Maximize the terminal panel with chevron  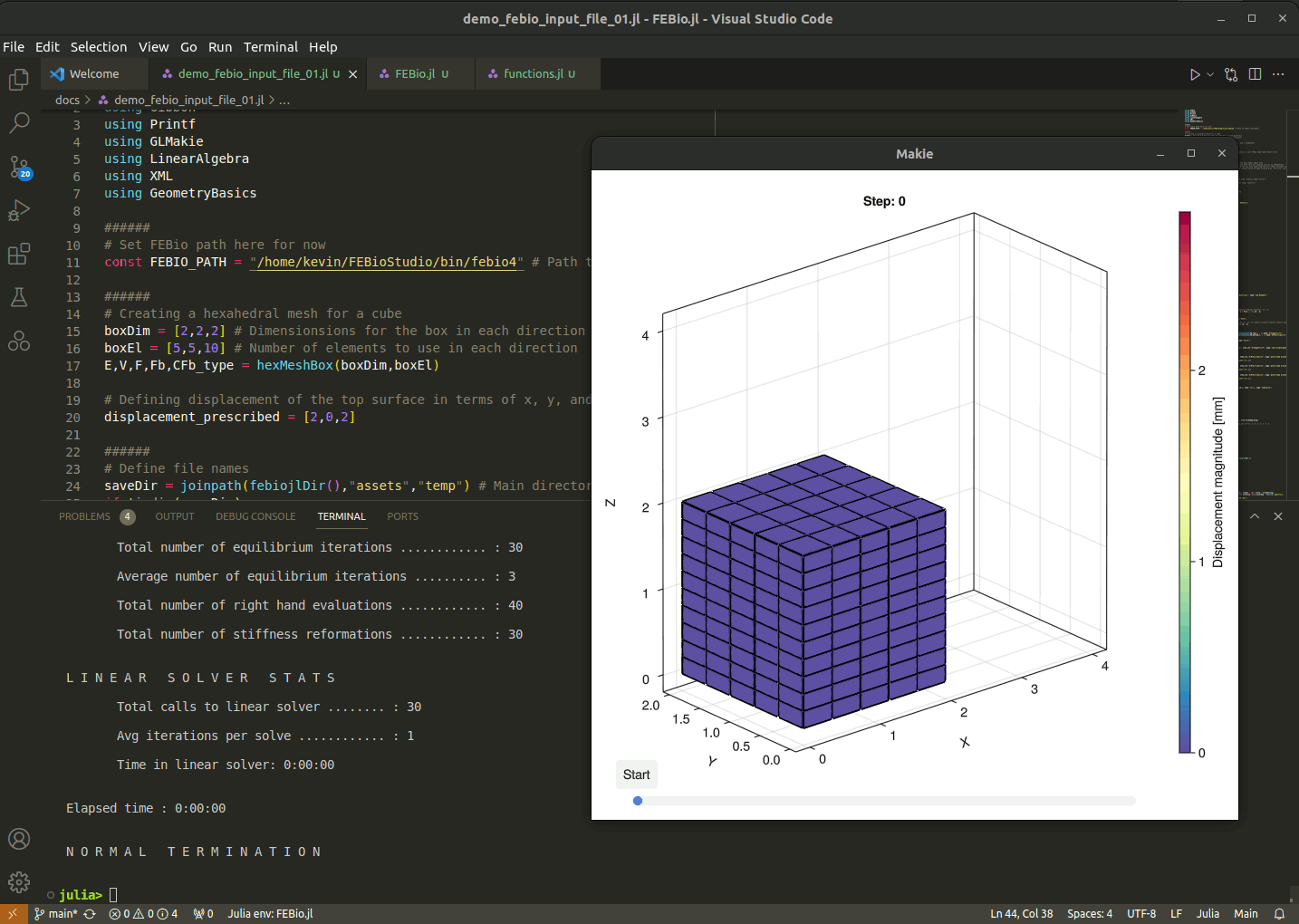pos(1255,516)
